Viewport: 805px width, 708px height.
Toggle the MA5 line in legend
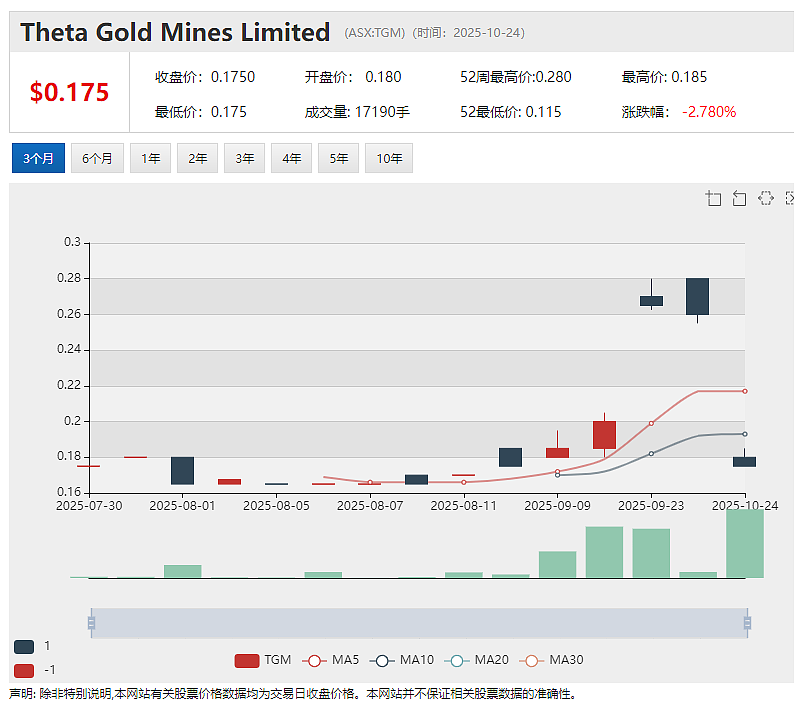[x=331, y=660]
